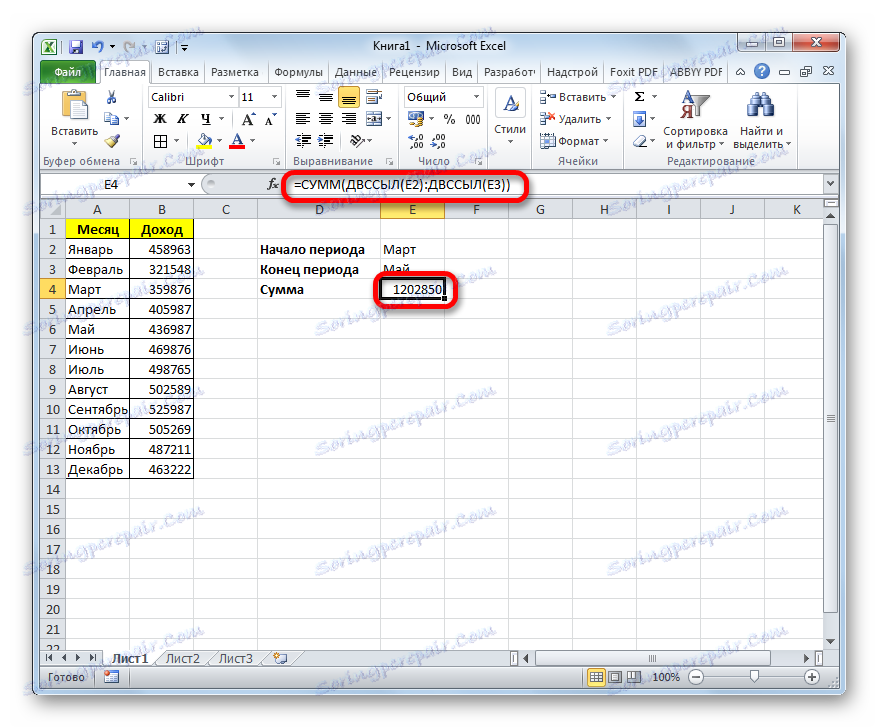Viewport: 879px width, 728px height.
Task: Toggle Underline formatting (Ч)
Action: 206,119
